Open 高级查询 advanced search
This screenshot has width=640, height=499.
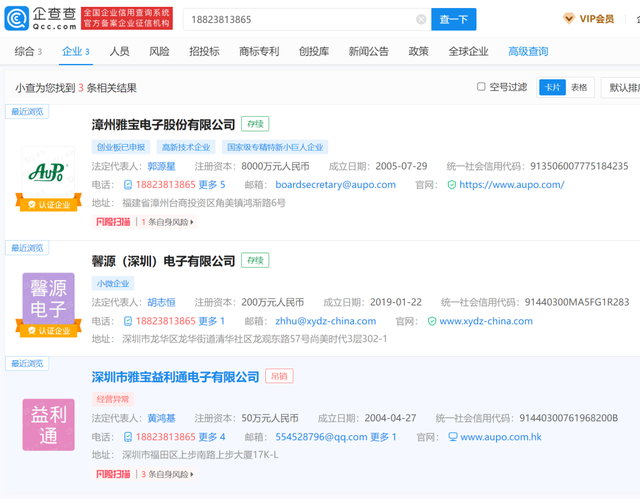tap(528, 51)
